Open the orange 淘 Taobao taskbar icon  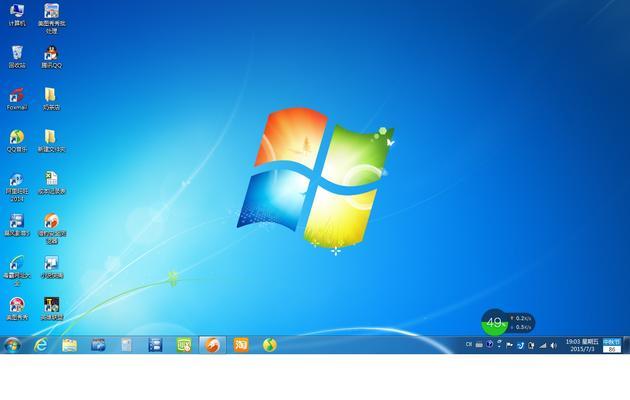click(x=241, y=345)
